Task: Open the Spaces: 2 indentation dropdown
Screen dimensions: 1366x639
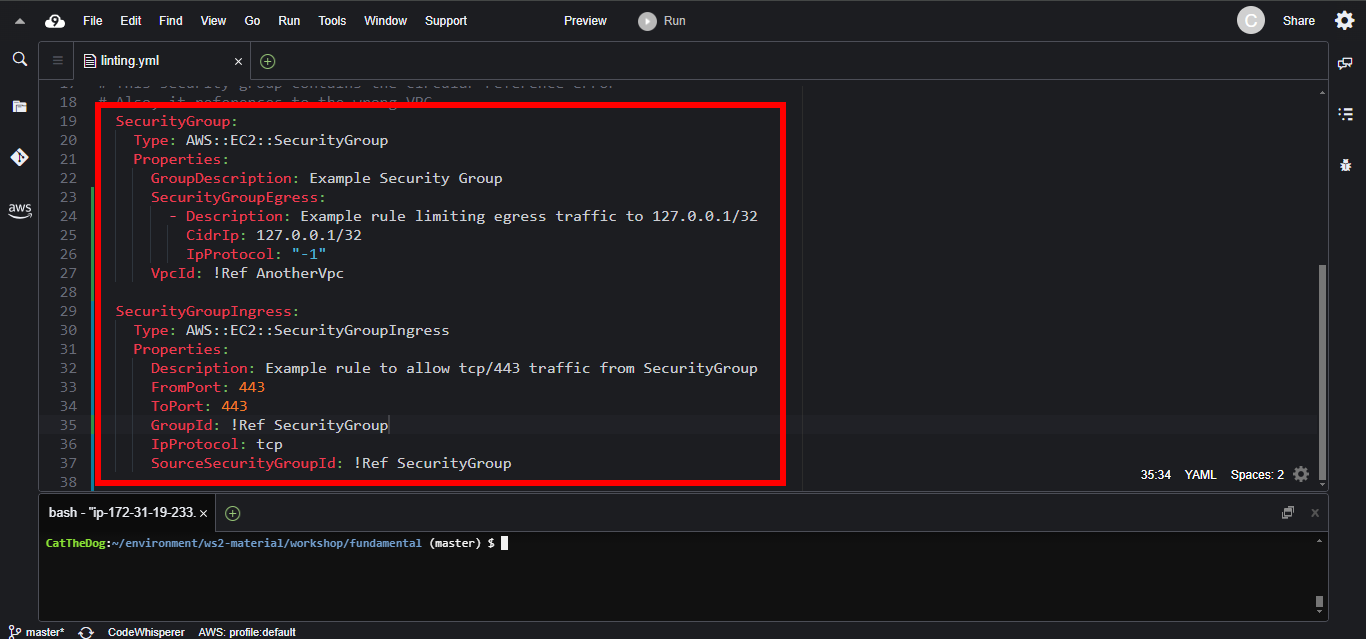Action: click(1256, 474)
